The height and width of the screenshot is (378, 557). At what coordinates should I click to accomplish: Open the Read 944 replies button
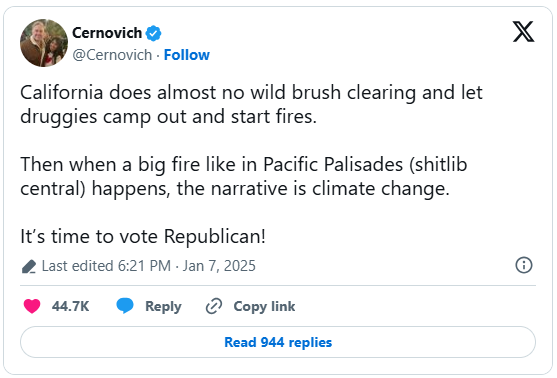pos(278,342)
